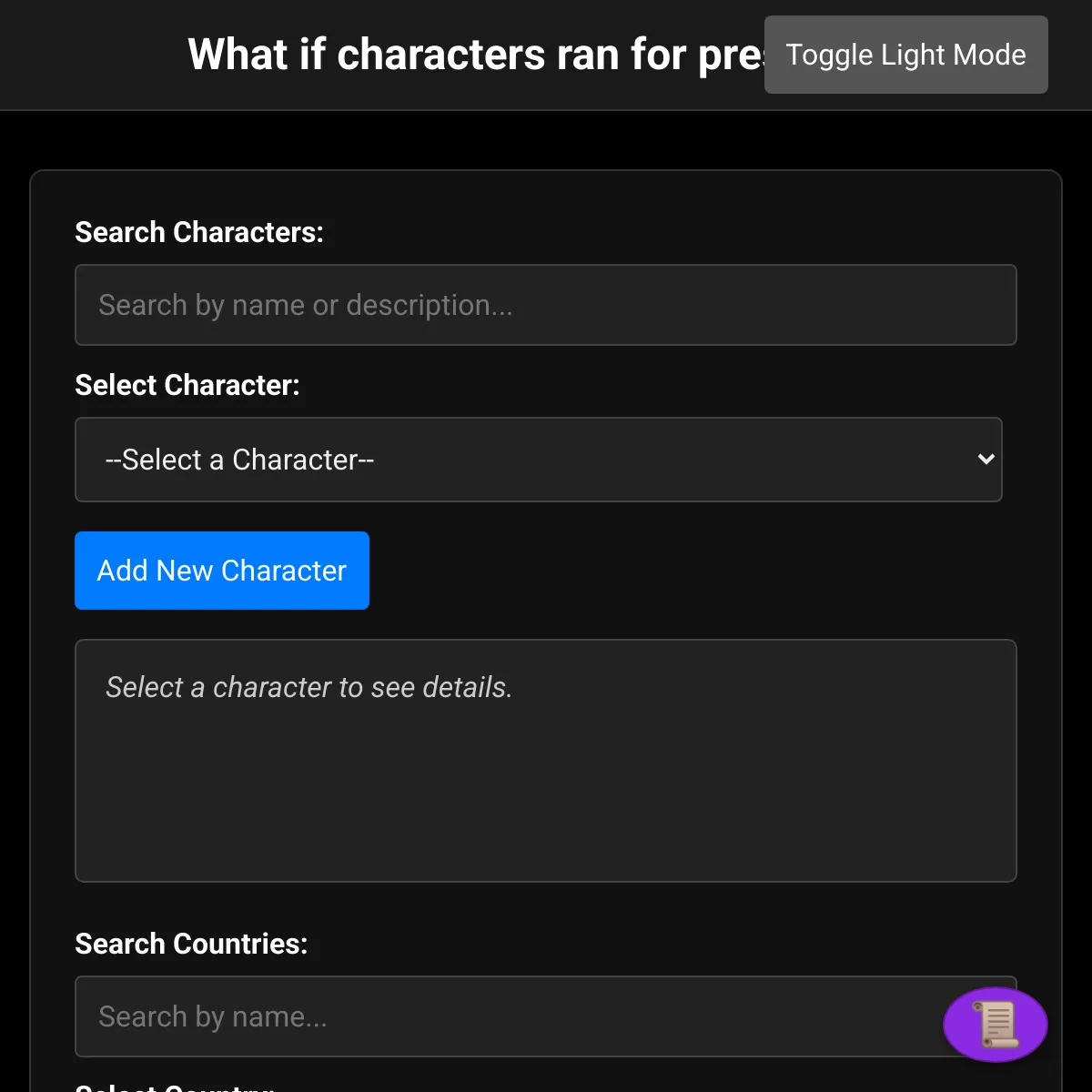Click the '--Select a Character--' text in the dropdown
This screenshot has width=1092, height=1092.
240,460
